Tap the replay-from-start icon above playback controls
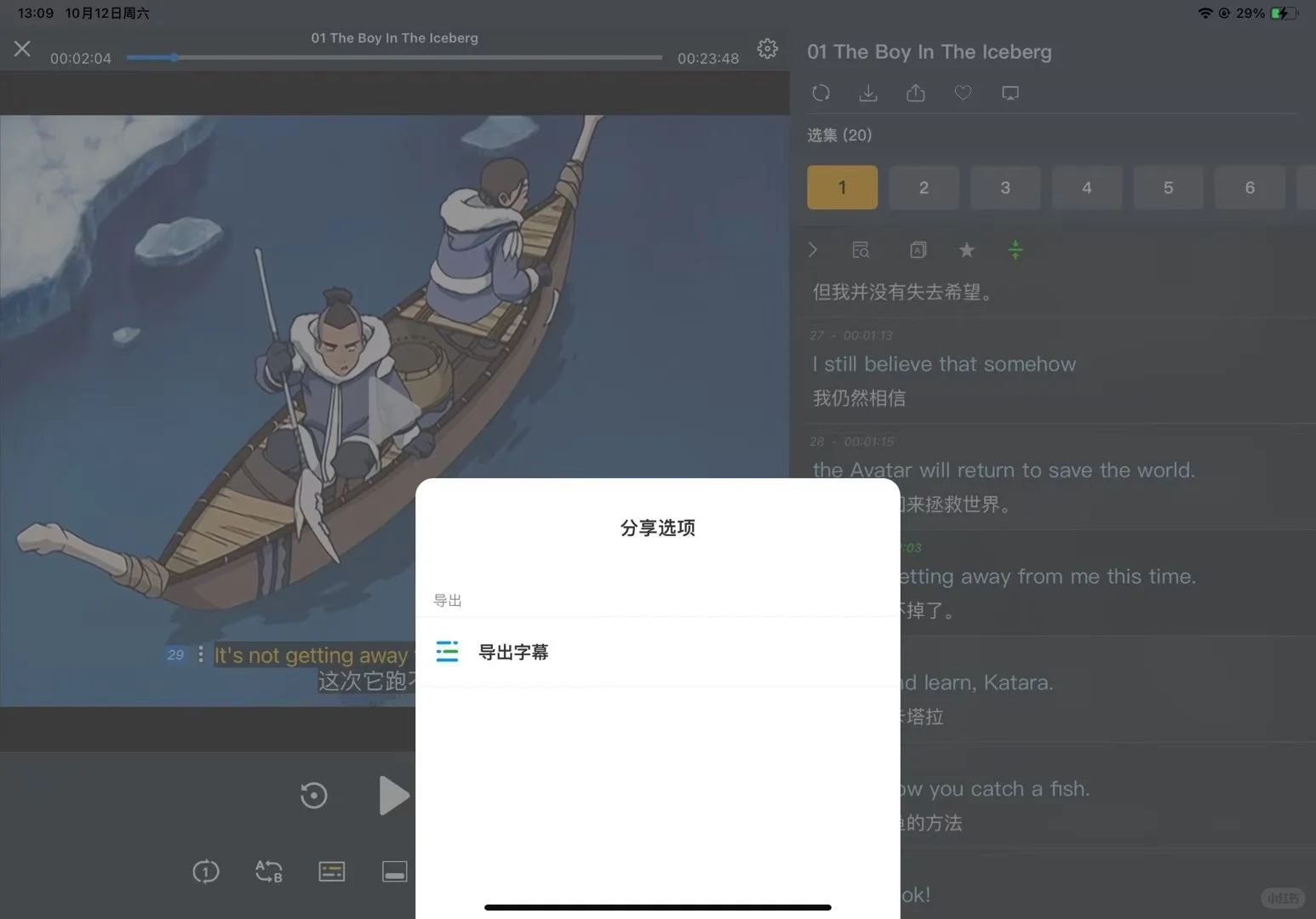 click(x=313, y=796)
